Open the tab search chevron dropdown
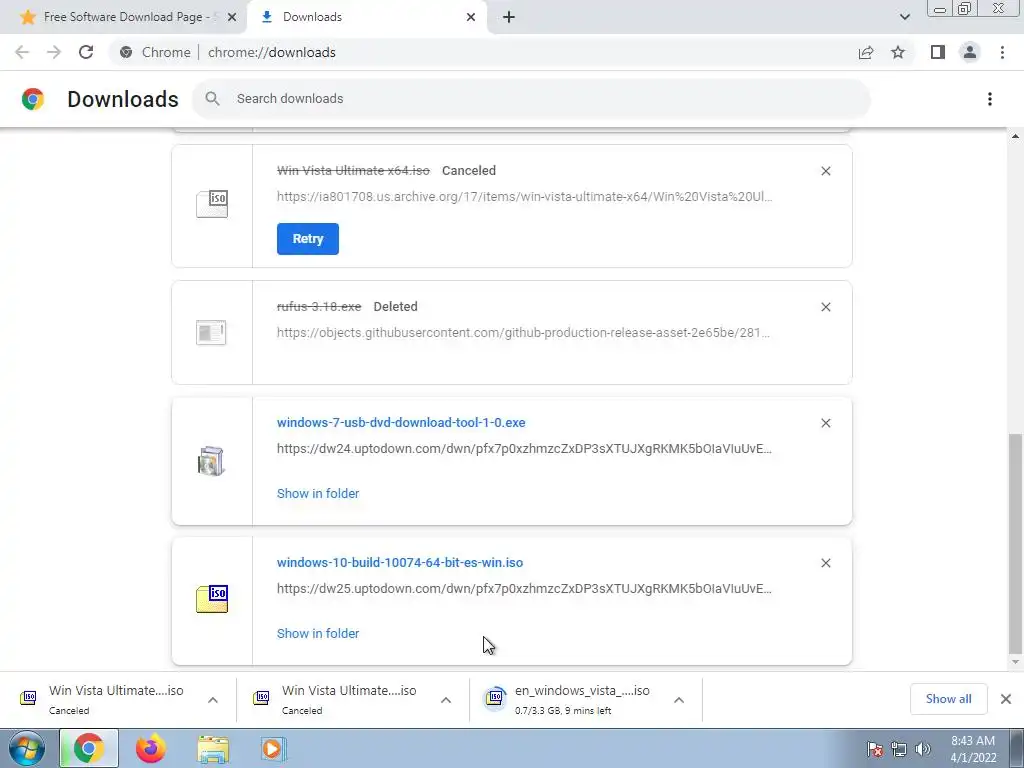1024x768 pixels. point(904,17)
